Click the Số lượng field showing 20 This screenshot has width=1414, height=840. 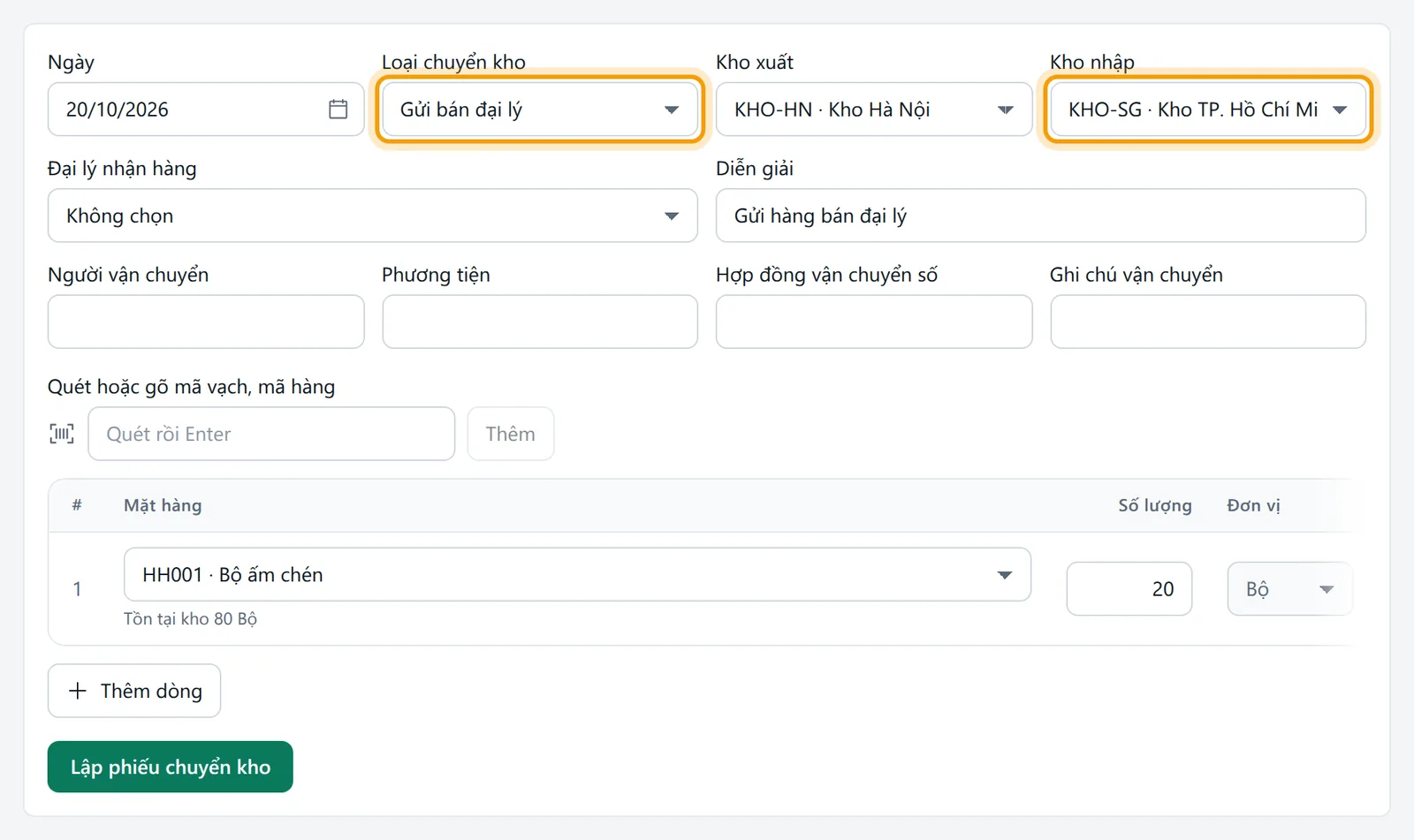click(x=1129, y=589)
